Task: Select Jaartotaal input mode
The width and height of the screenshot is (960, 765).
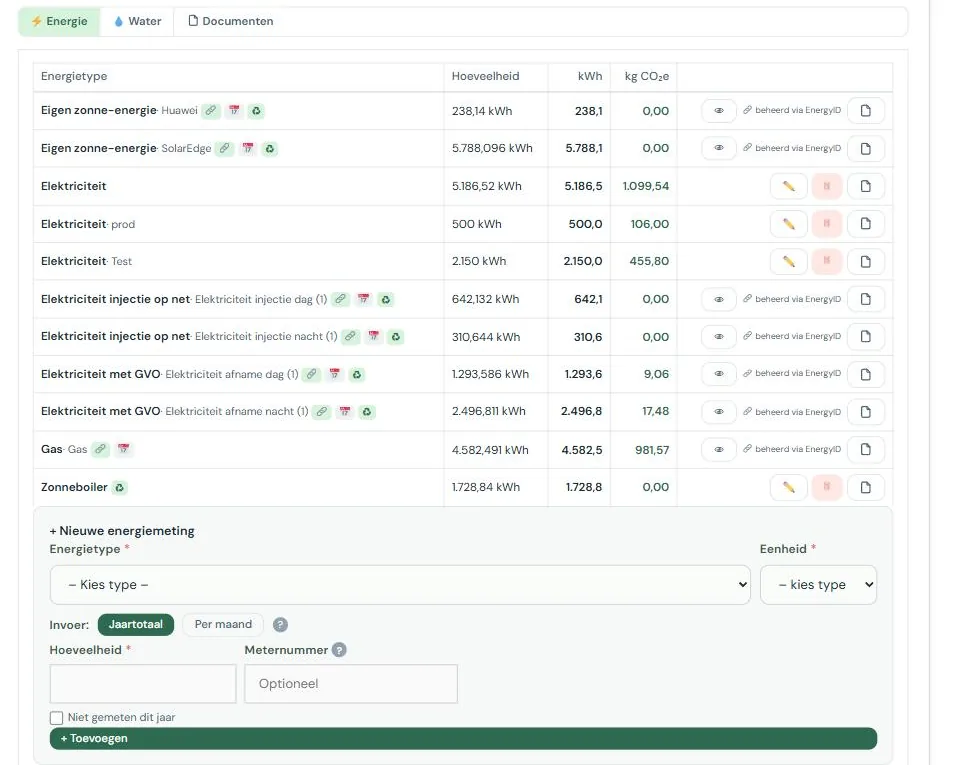Action: (x=136, y=624)
